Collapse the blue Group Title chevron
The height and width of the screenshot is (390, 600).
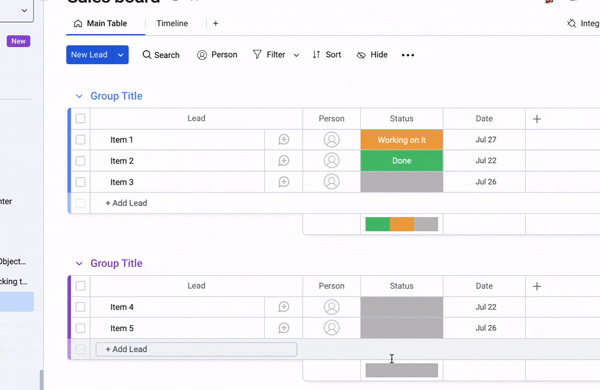(79, 96)
